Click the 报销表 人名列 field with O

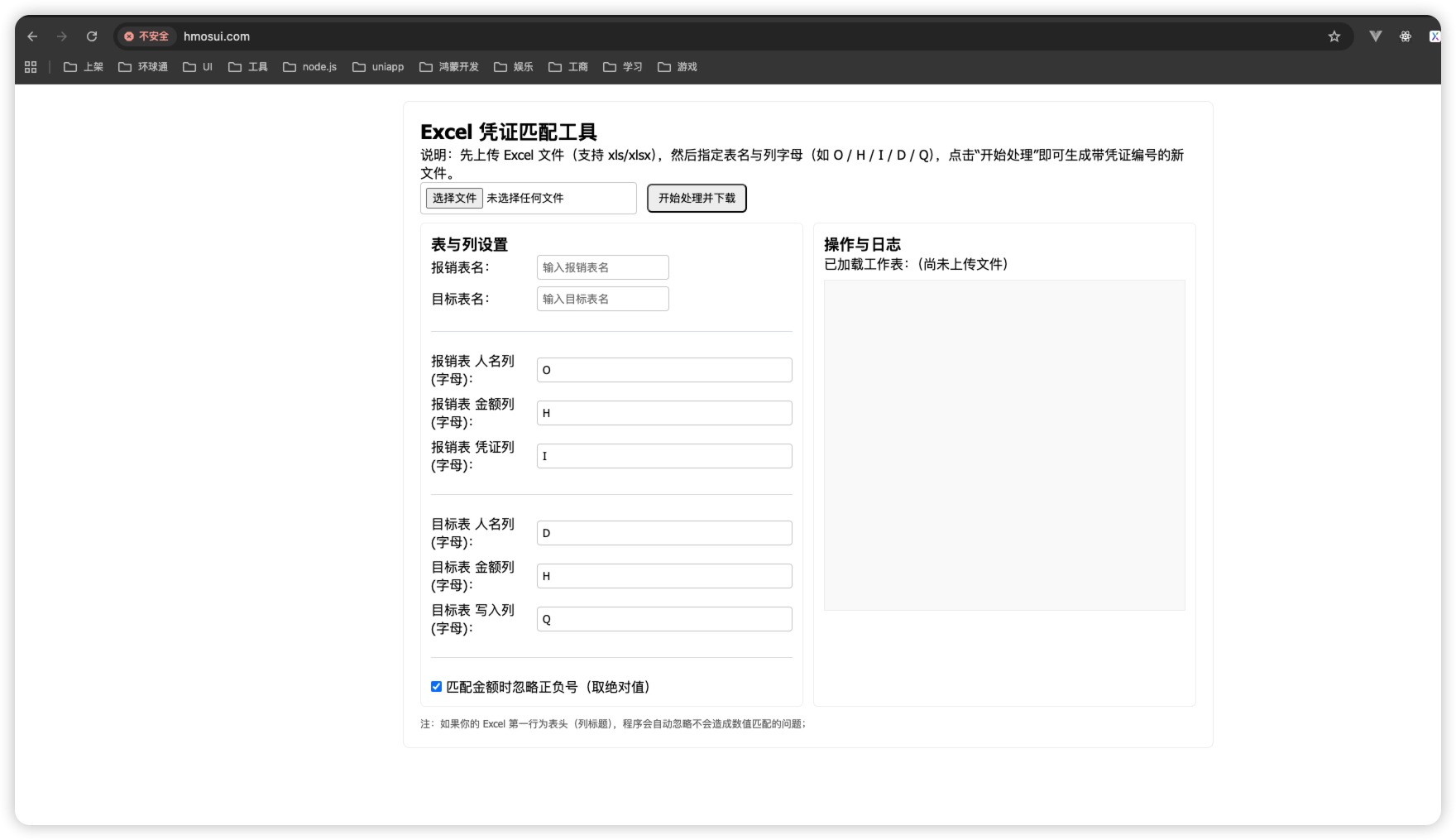click(x=664, y=370)
